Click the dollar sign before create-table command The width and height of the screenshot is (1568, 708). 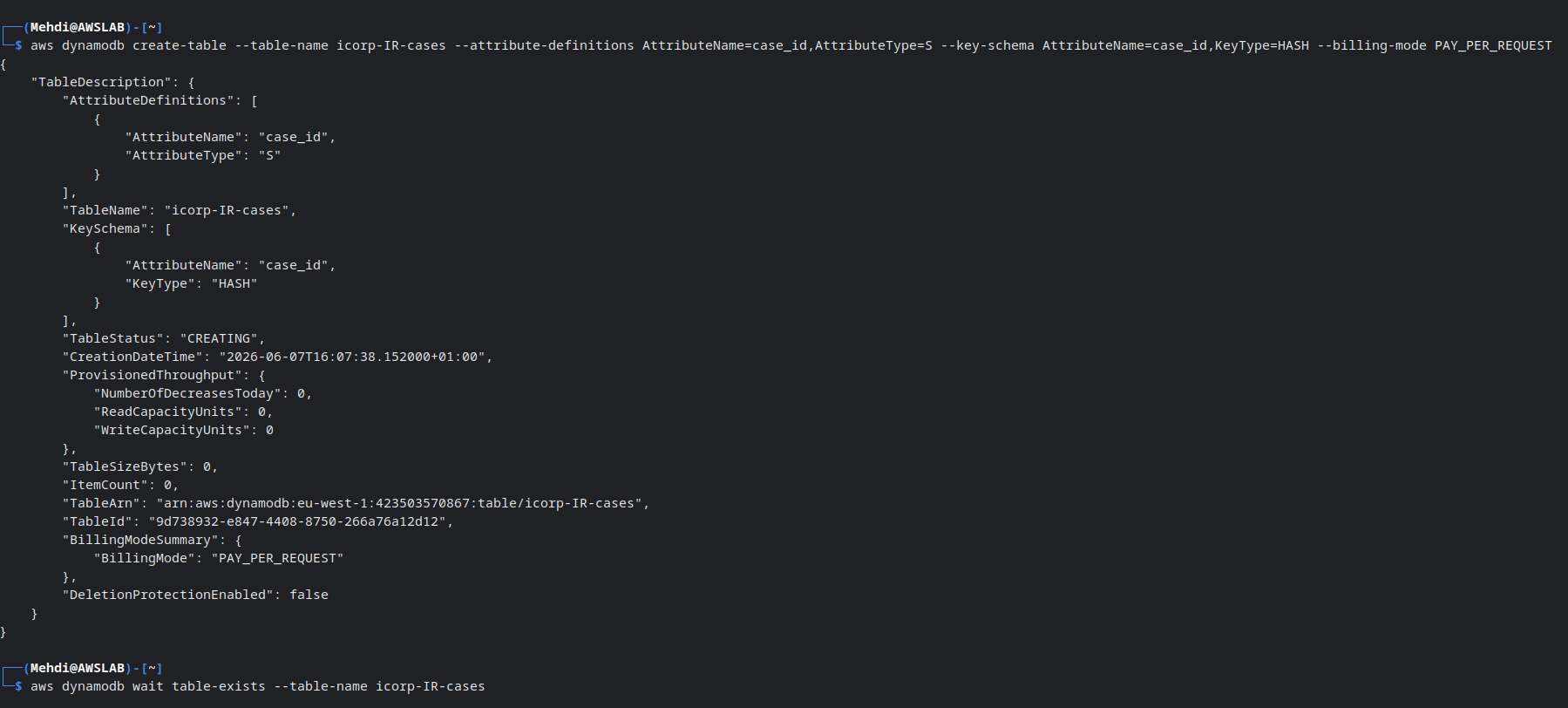[18, 45]
